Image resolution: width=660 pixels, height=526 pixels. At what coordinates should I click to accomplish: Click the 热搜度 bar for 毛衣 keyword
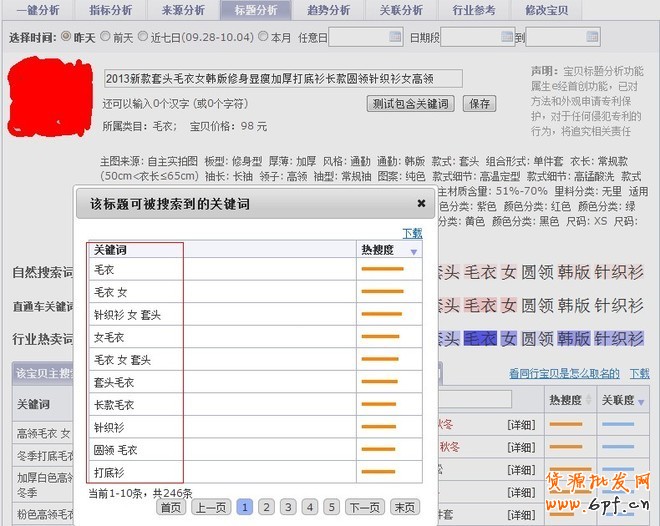coord(382,270)
